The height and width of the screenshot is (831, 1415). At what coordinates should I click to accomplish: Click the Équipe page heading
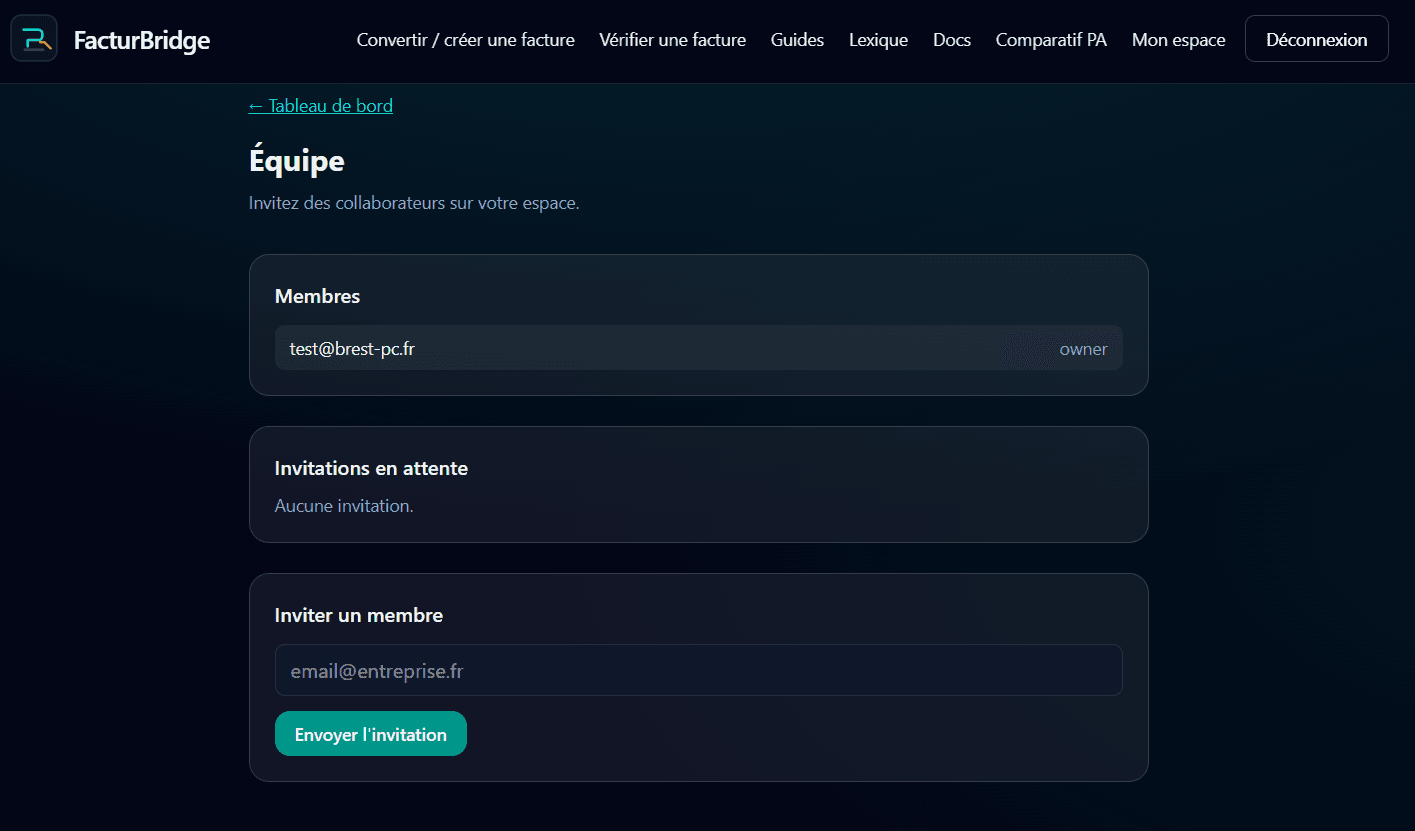(297, 161)
